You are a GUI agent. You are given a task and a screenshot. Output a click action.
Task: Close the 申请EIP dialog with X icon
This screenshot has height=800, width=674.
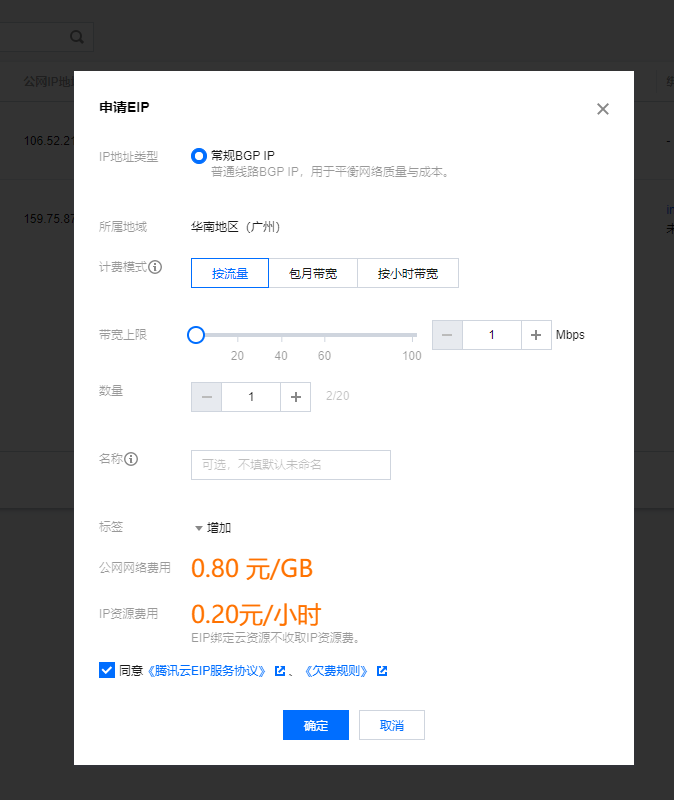(x=603, y=109)
